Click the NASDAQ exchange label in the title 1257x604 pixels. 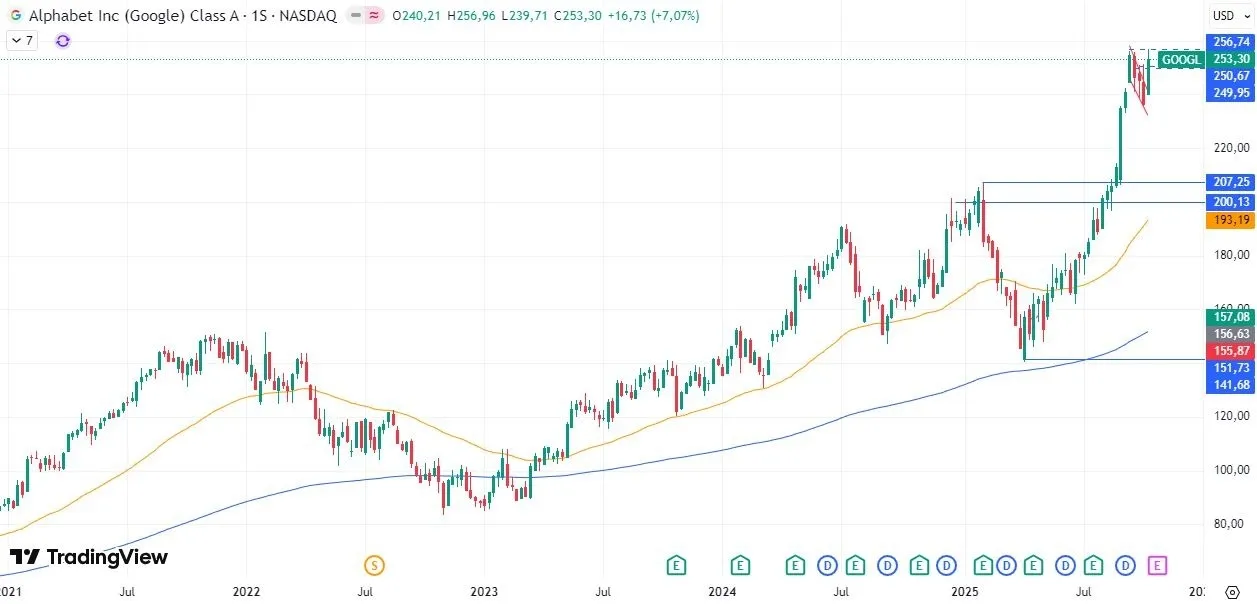[307, 15]
